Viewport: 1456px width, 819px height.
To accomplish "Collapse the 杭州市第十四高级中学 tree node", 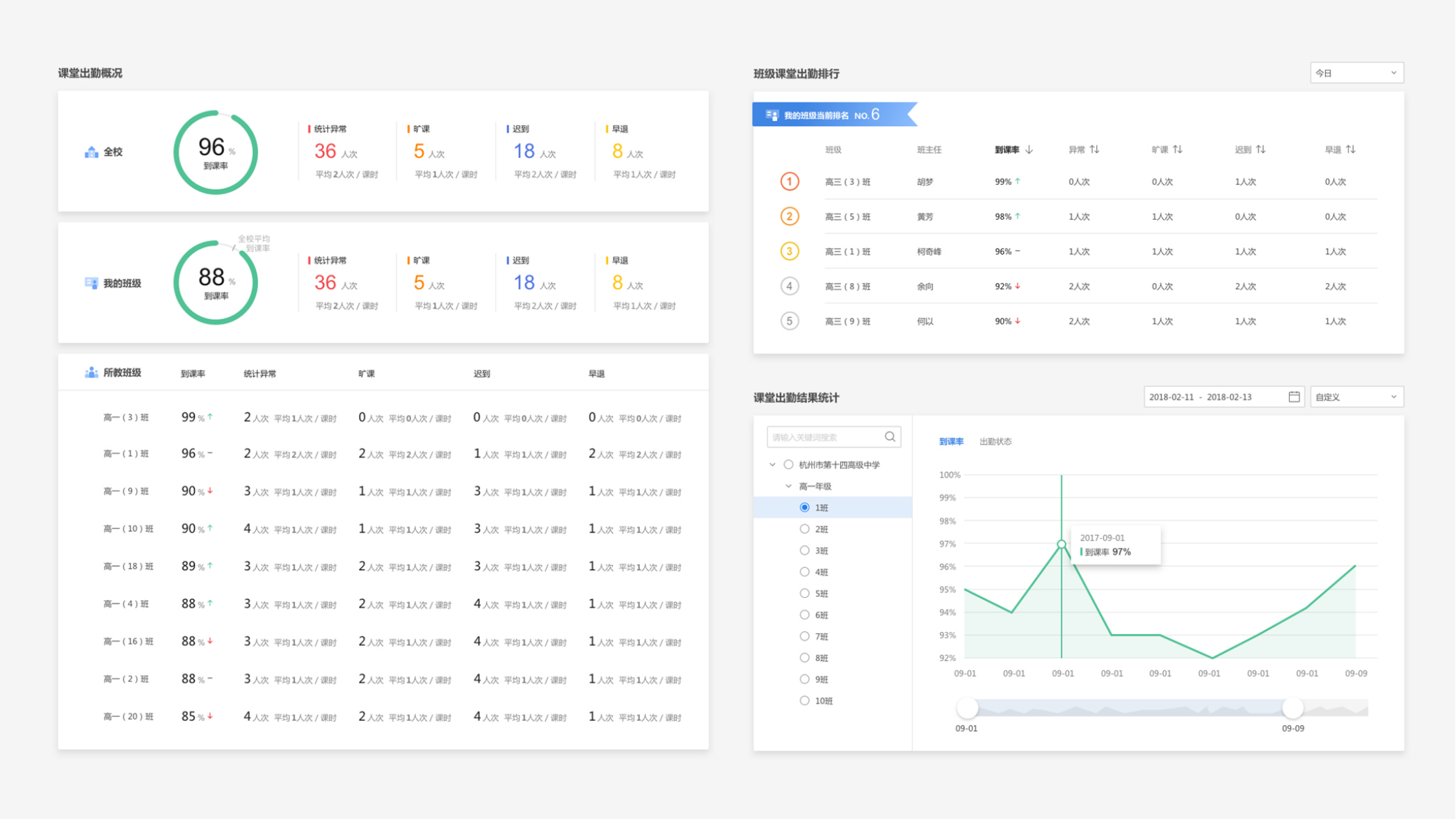I will coord(772,464).
